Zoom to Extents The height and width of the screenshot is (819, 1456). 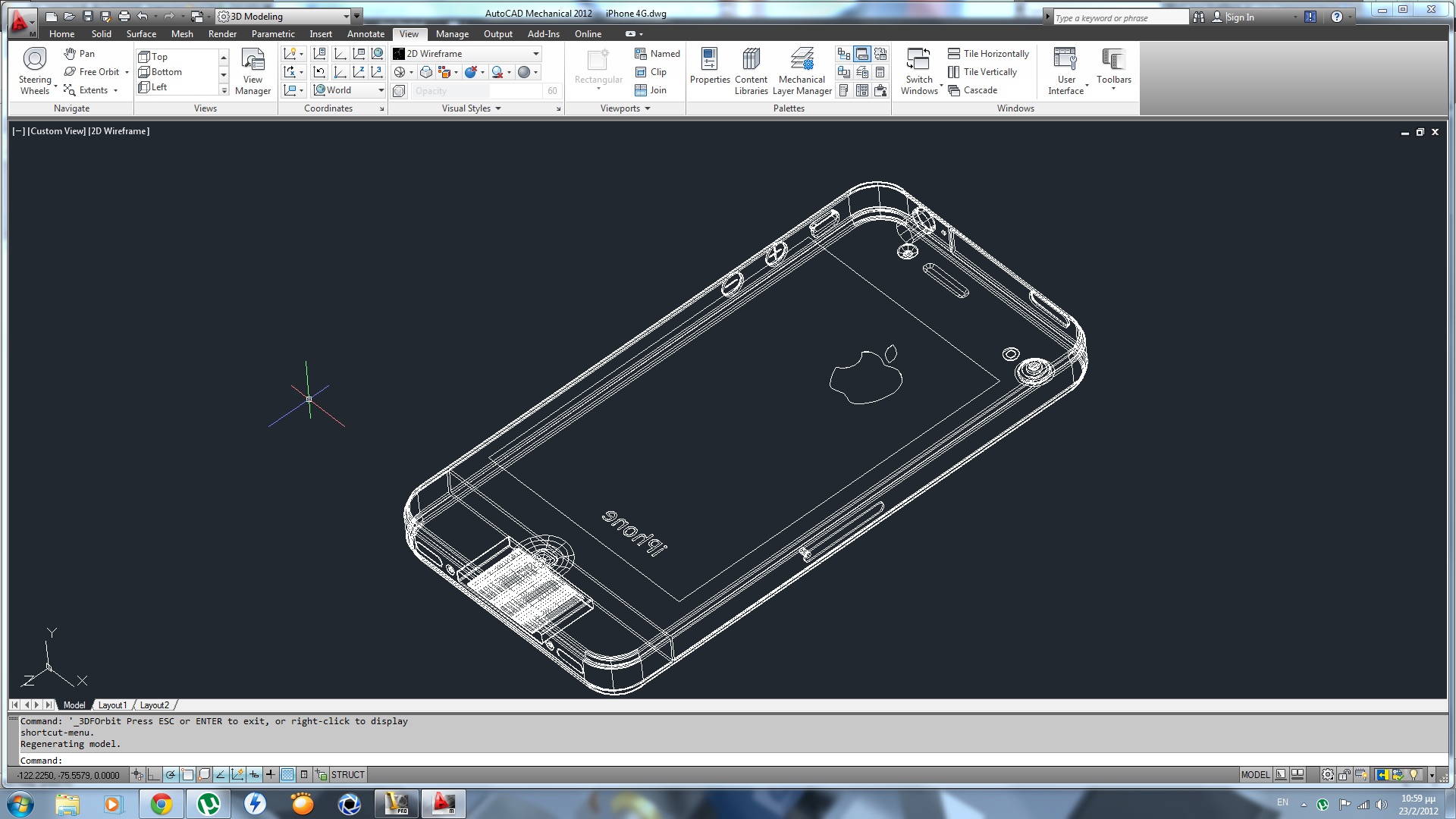click(x=86, y=90)
